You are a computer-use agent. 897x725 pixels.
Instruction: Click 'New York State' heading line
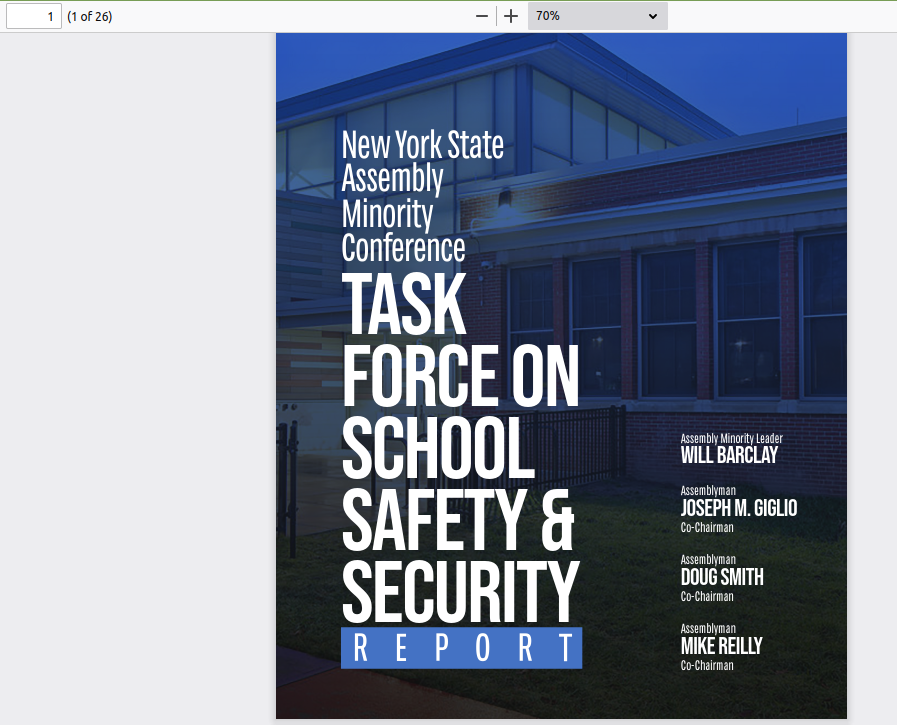click(423, 144)
